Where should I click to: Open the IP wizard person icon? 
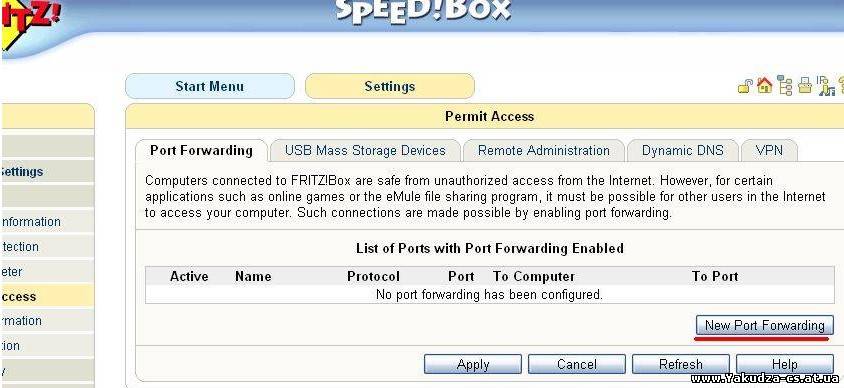(x=826, y=86)
